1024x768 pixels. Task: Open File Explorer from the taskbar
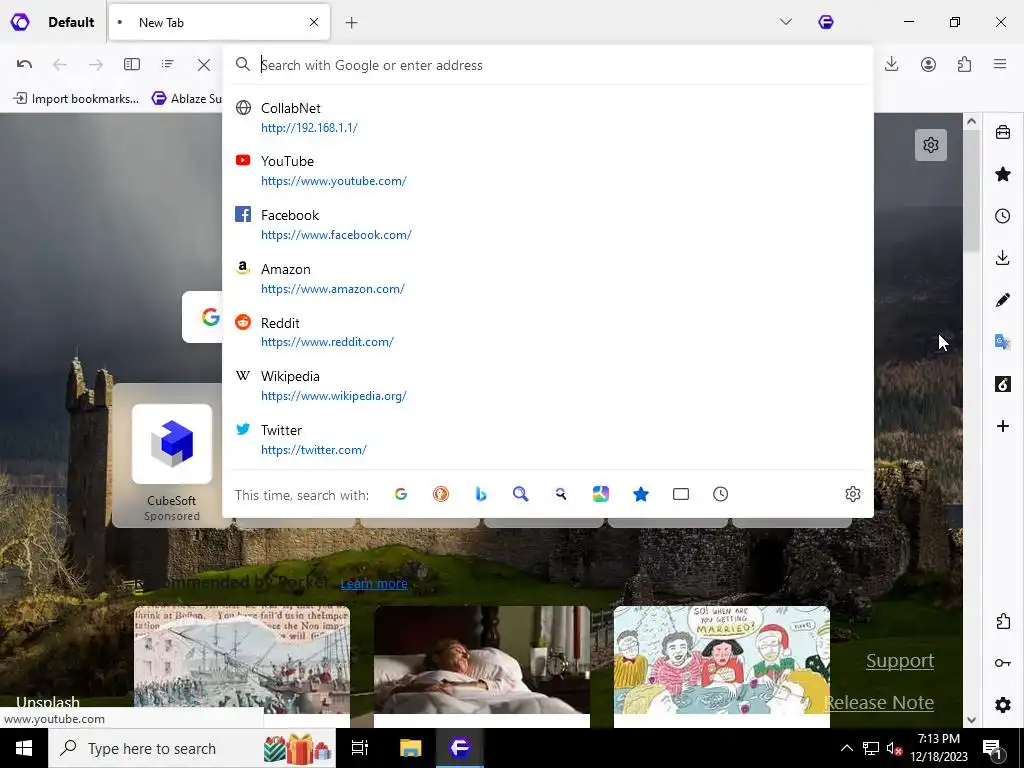click(x=410, y=748)
